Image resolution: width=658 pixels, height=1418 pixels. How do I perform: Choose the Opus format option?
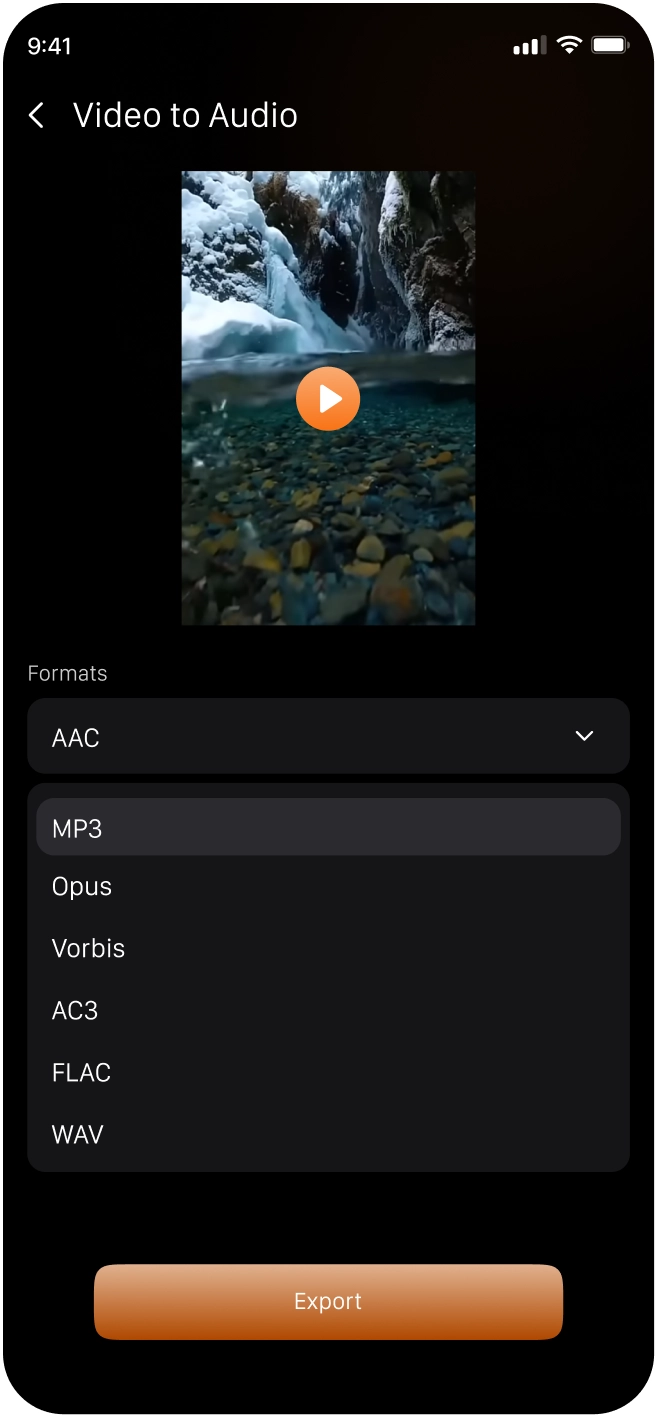click(x=328, y=887)
